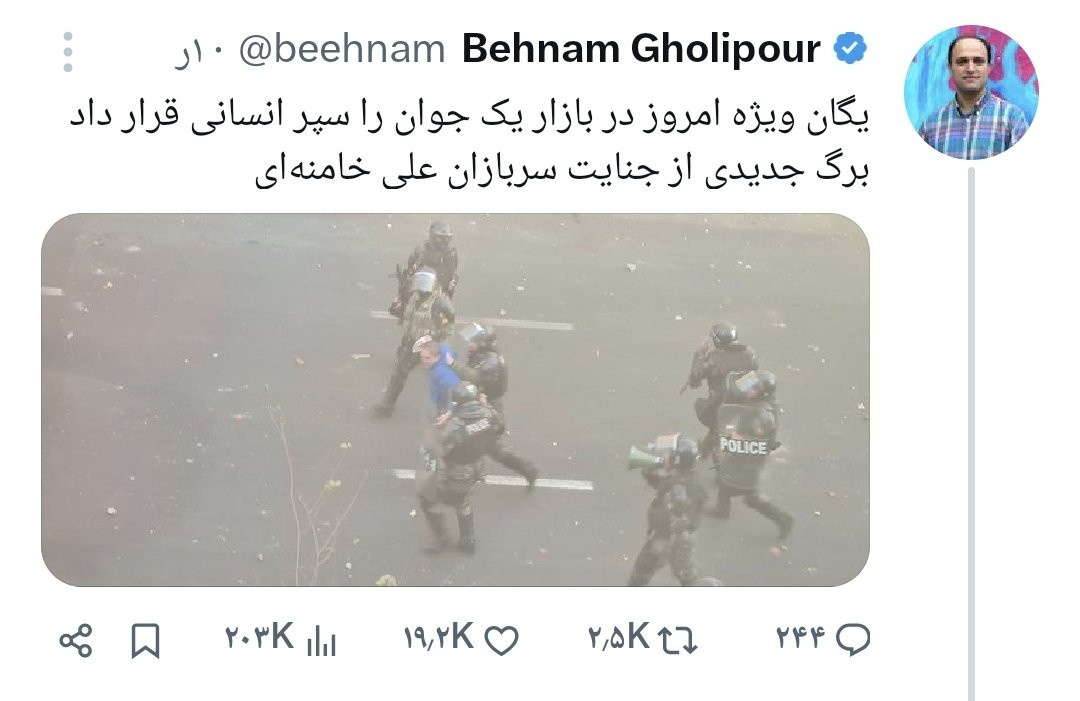
Task: Click the ۲۰۳K views count
Action: [260, 637]
